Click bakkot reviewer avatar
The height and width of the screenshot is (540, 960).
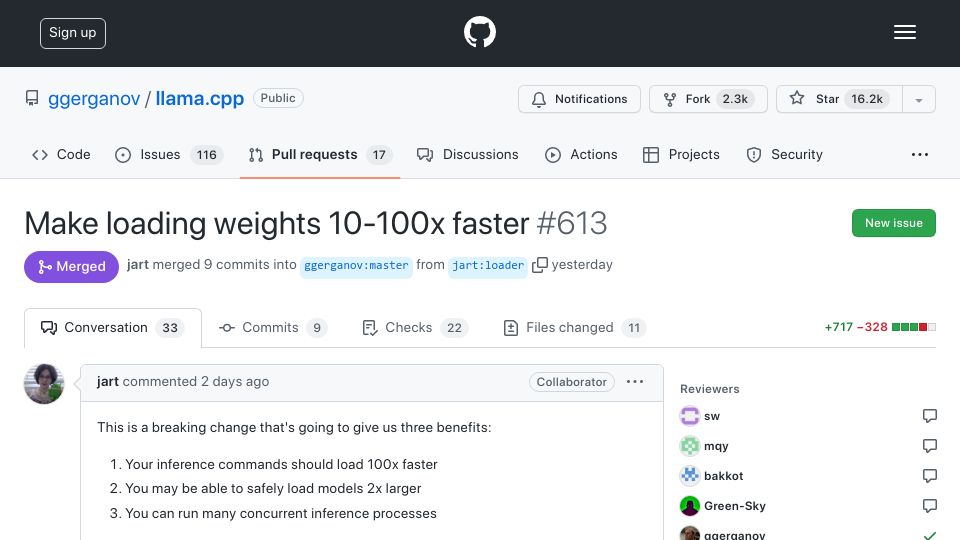pyautogui.click(x=690, y=476)
